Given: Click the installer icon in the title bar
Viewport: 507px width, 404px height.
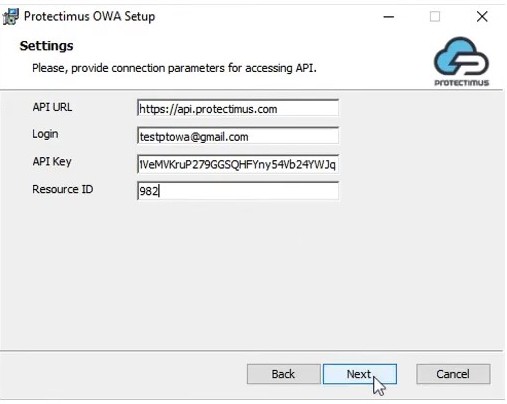Looking at the screenshot, I should pyautogui.click(x=10, y=16).
